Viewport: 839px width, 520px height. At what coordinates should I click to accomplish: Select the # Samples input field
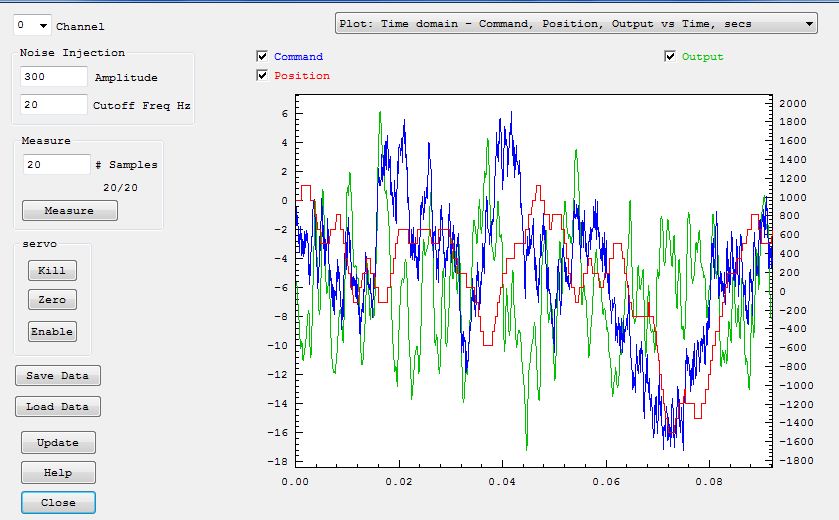[x=56, y=164]
